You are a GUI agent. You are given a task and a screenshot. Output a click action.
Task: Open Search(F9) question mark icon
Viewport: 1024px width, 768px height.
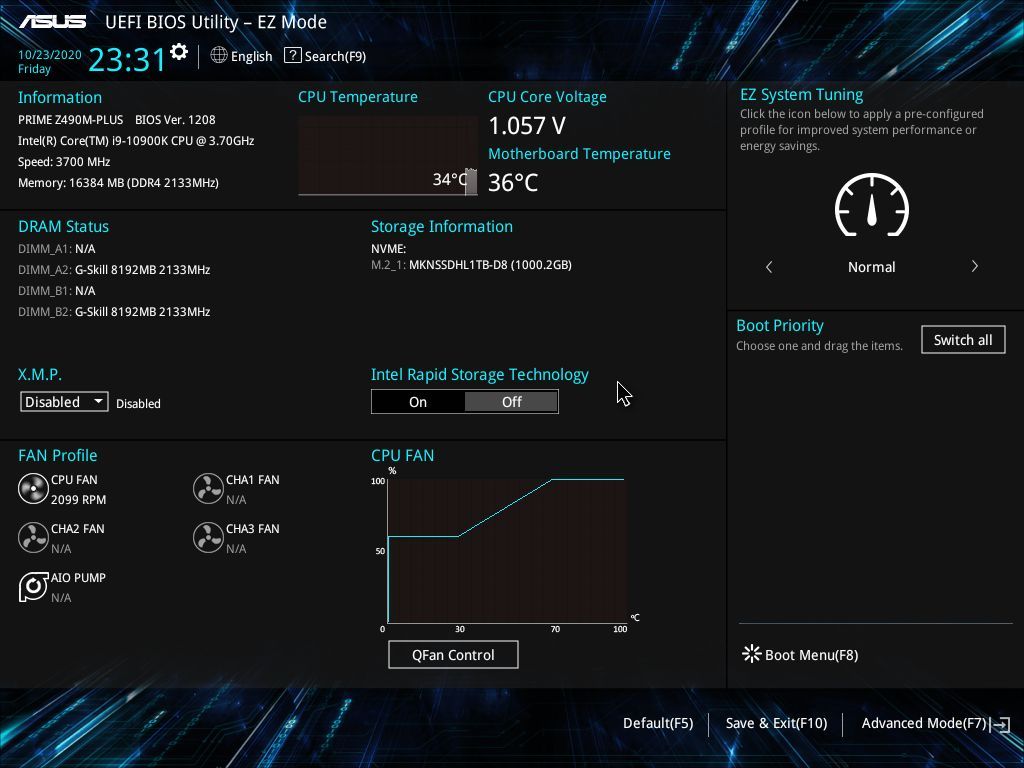(x=292, y=56)
